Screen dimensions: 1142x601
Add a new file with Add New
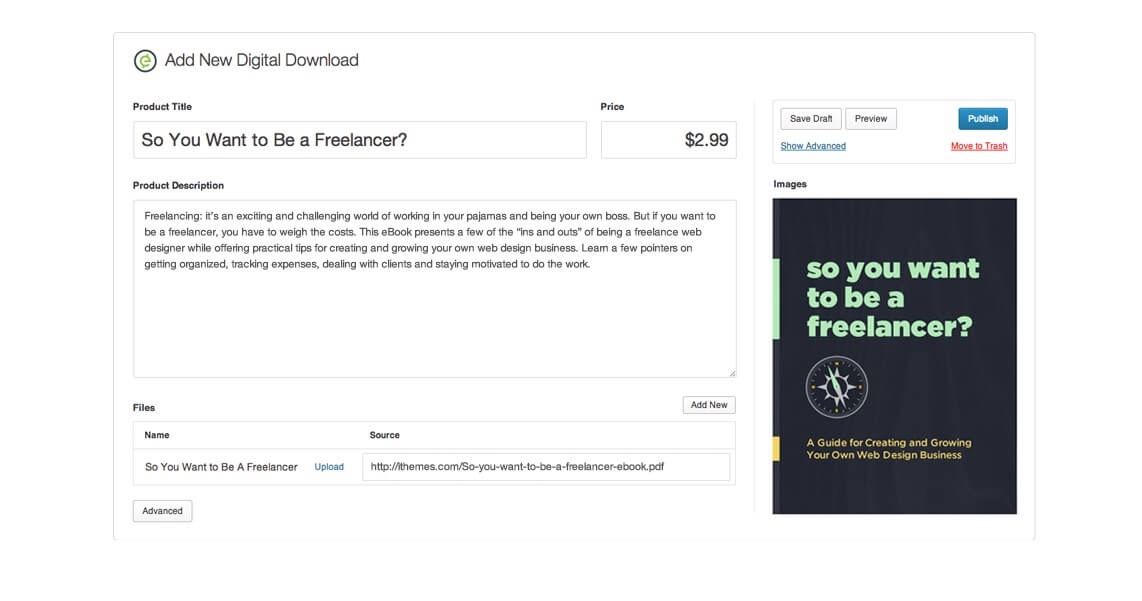point(709,405)
